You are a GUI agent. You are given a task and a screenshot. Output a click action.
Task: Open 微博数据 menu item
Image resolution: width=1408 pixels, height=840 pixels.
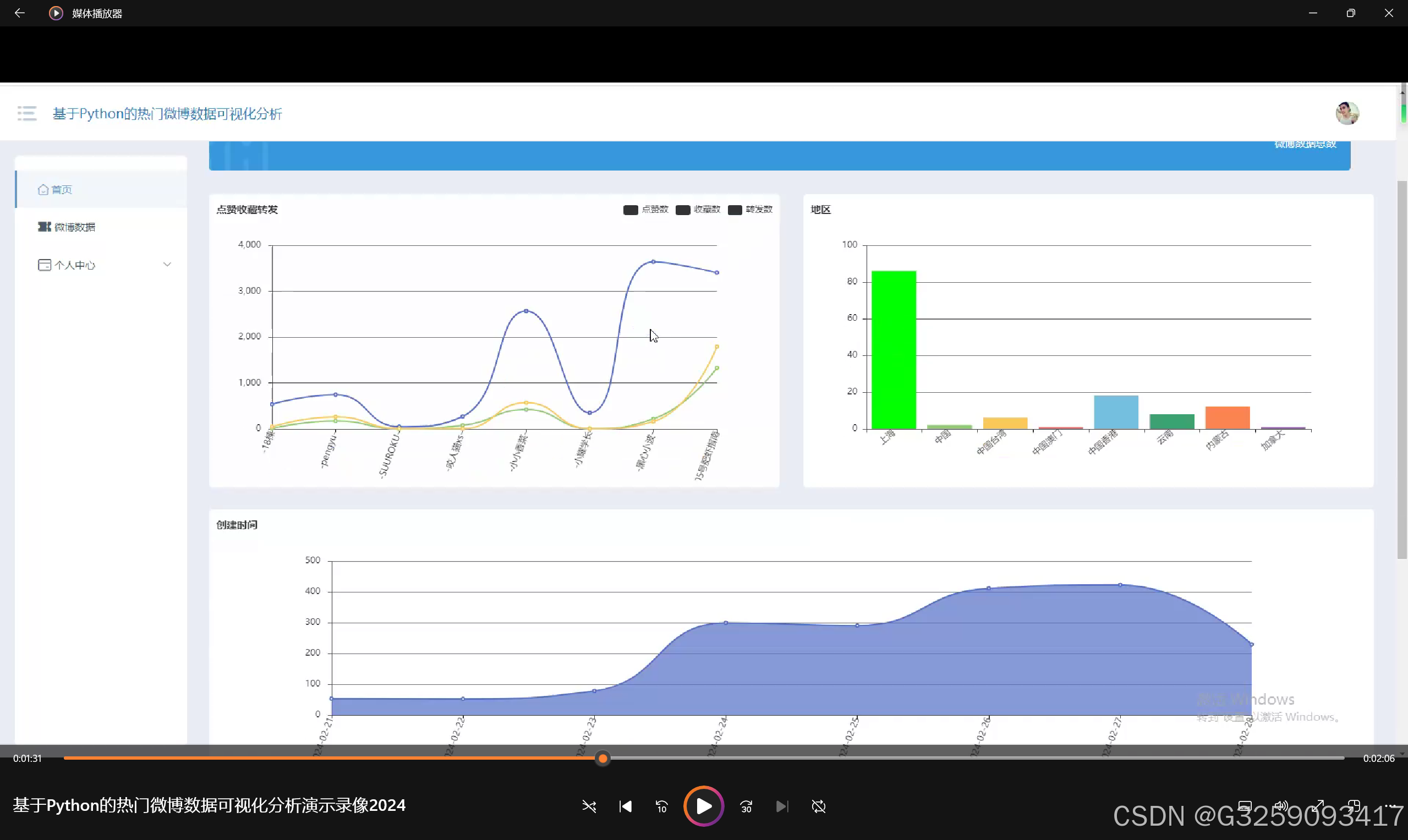coord(74,227)
